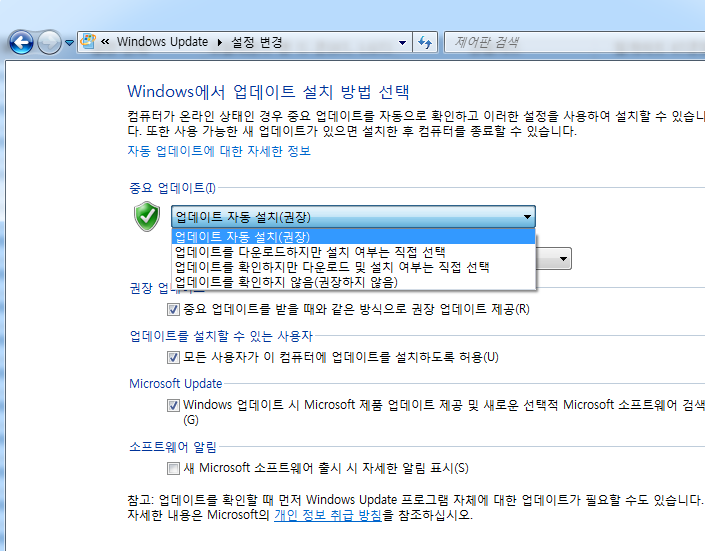The image size is (705, 551).
Task: Click the Back navigation arrow button
Action: click(x=21, y=43)
